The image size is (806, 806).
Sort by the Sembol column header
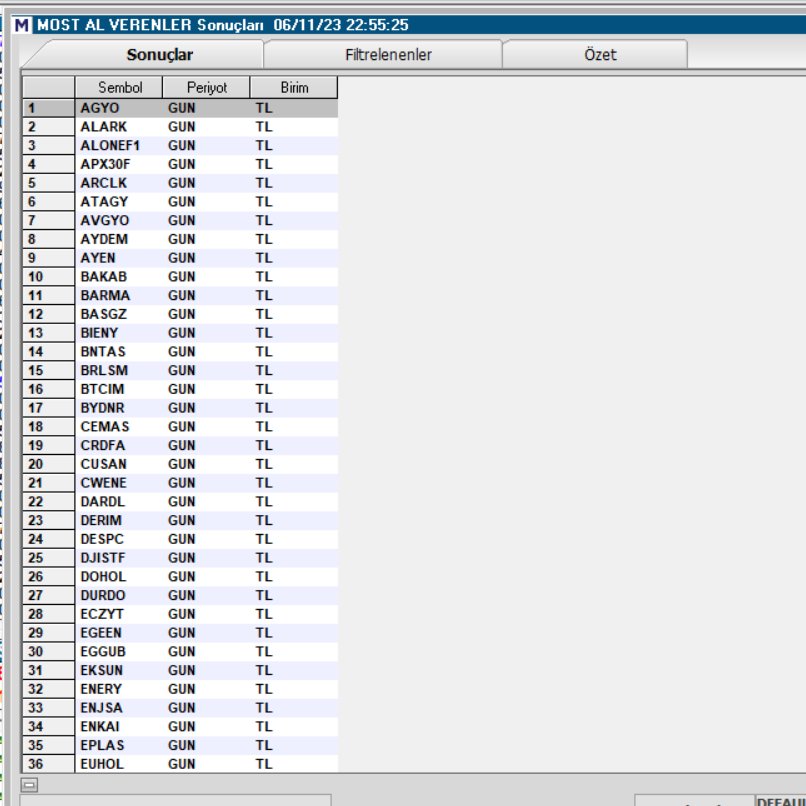[119, 87]
